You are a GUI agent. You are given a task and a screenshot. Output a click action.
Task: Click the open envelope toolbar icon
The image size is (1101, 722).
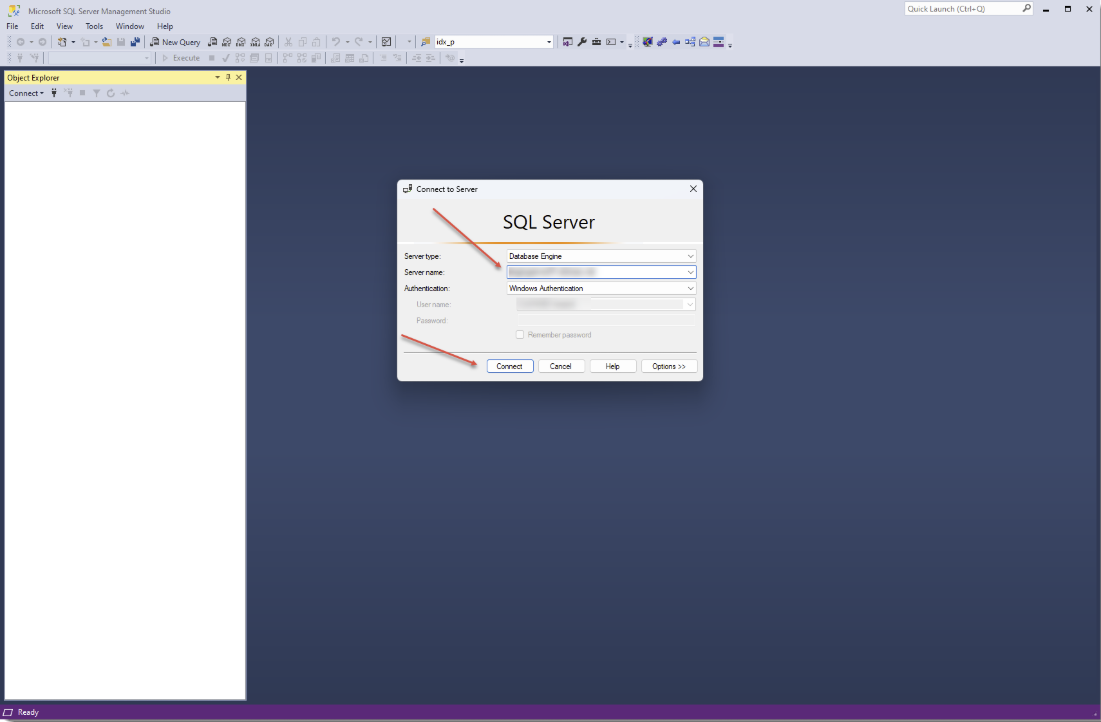pos(704,42)
